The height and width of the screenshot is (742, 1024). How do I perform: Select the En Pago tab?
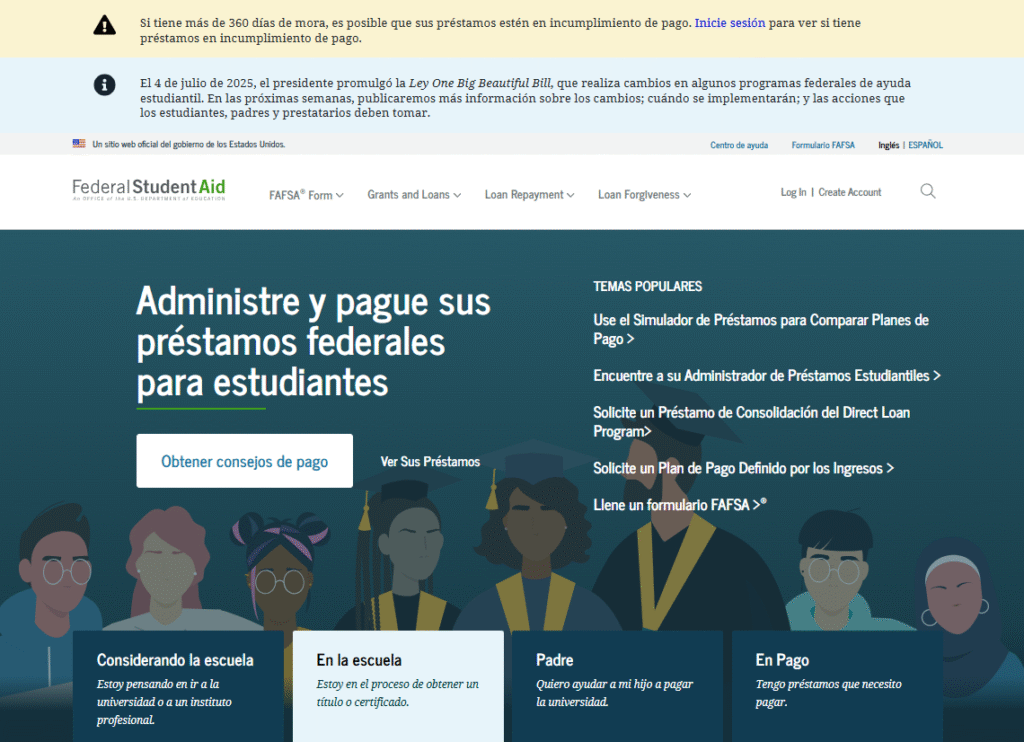click(x=837, y=686)
